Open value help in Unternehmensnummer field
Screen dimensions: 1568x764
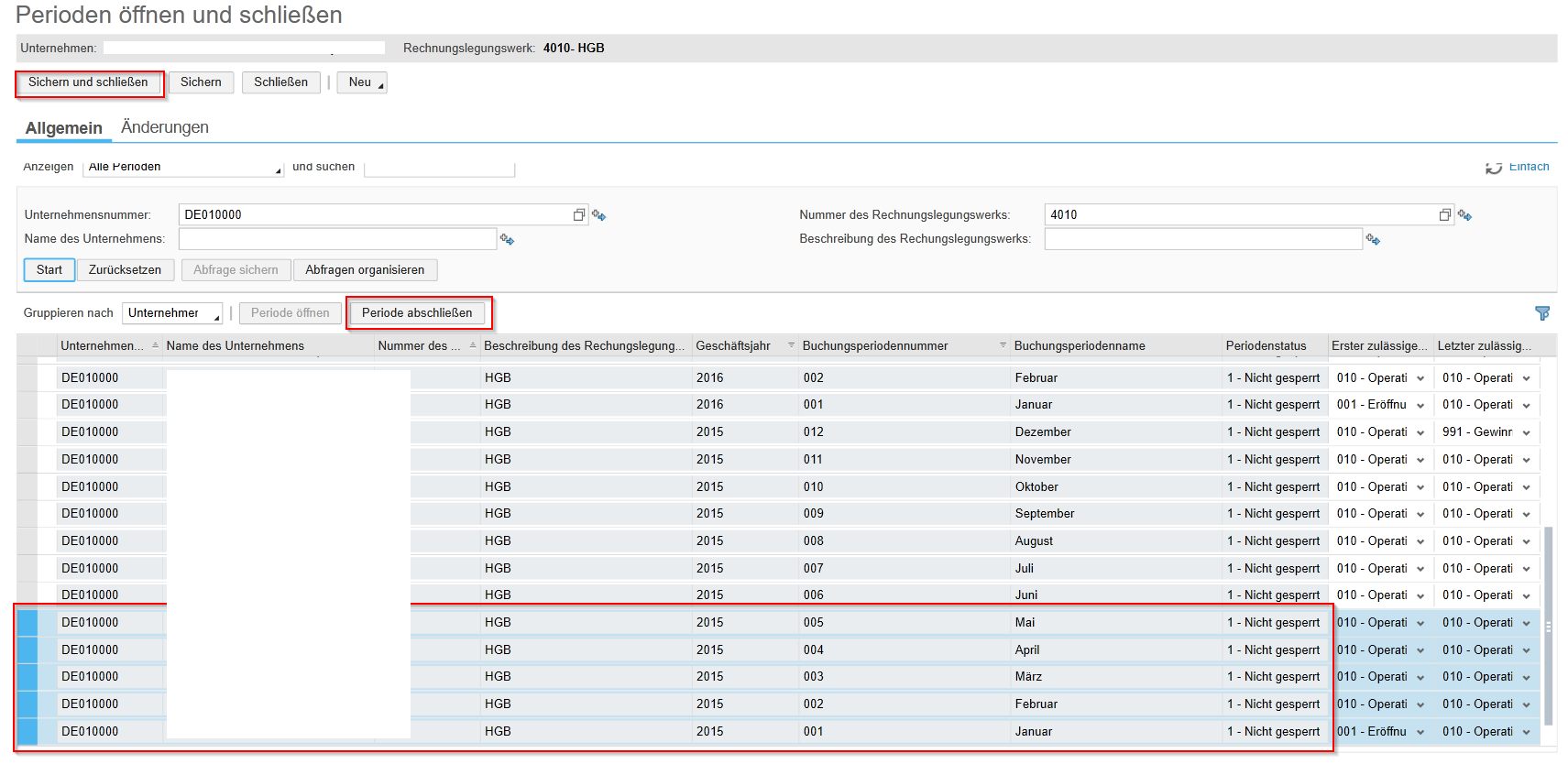[x=579, y=215]
